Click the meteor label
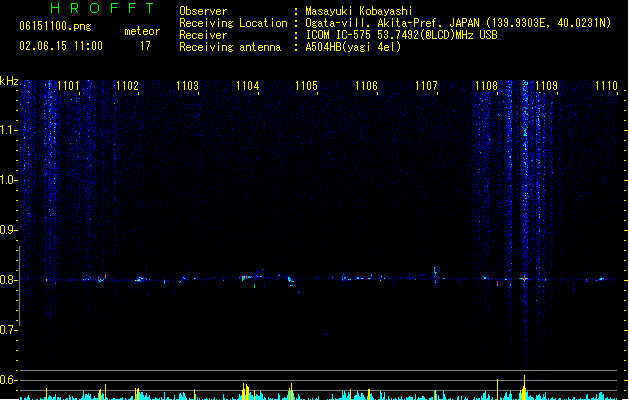Image resolution: width=629 pixels, height=400 pixels. coord(142,31)
